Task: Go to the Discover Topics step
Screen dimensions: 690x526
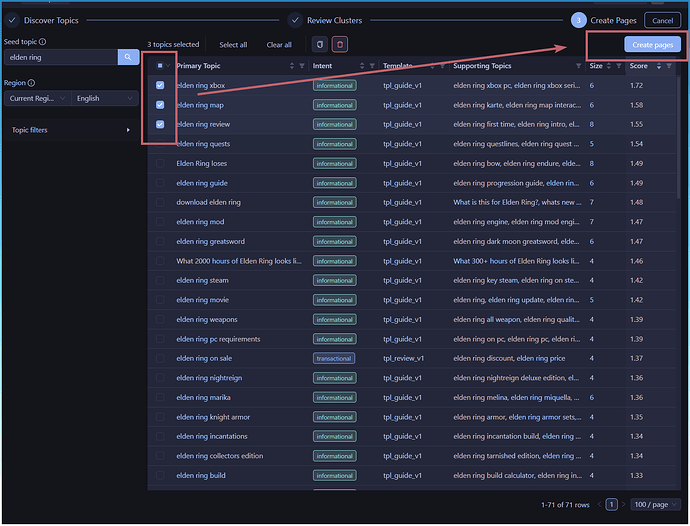Action: tap(46, 20)
